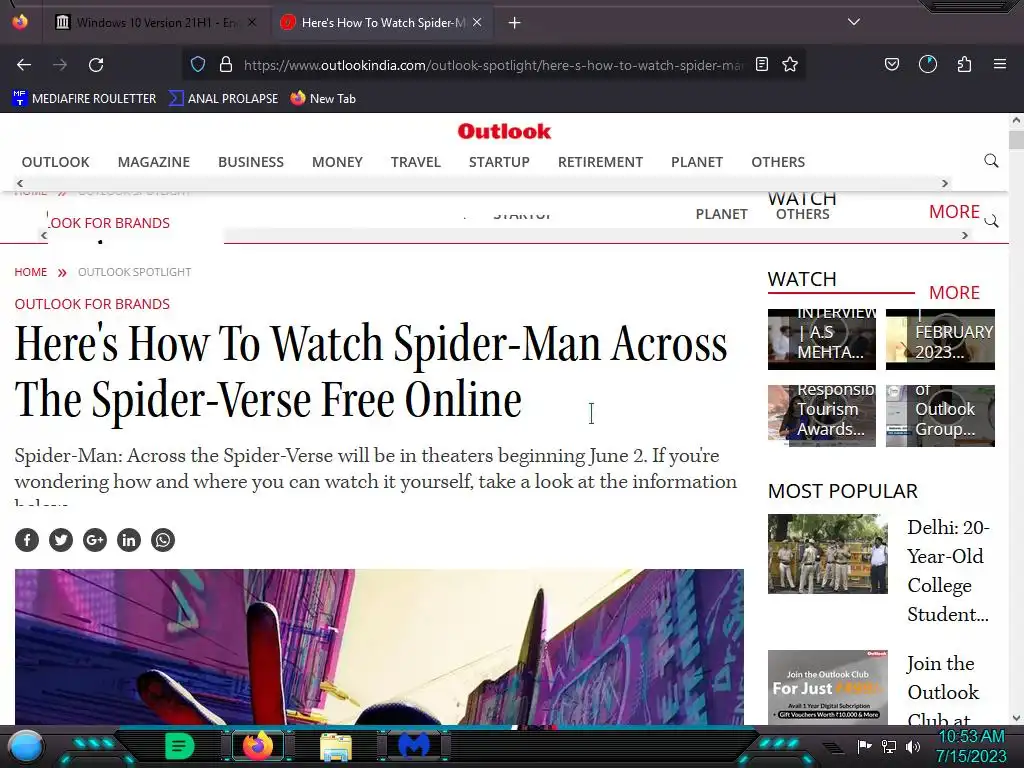Click the HOME breadcrumb link
Image resolution: width=1024 pixels, height=768 pixels.
pyautogui.click(x=31, y=272)
